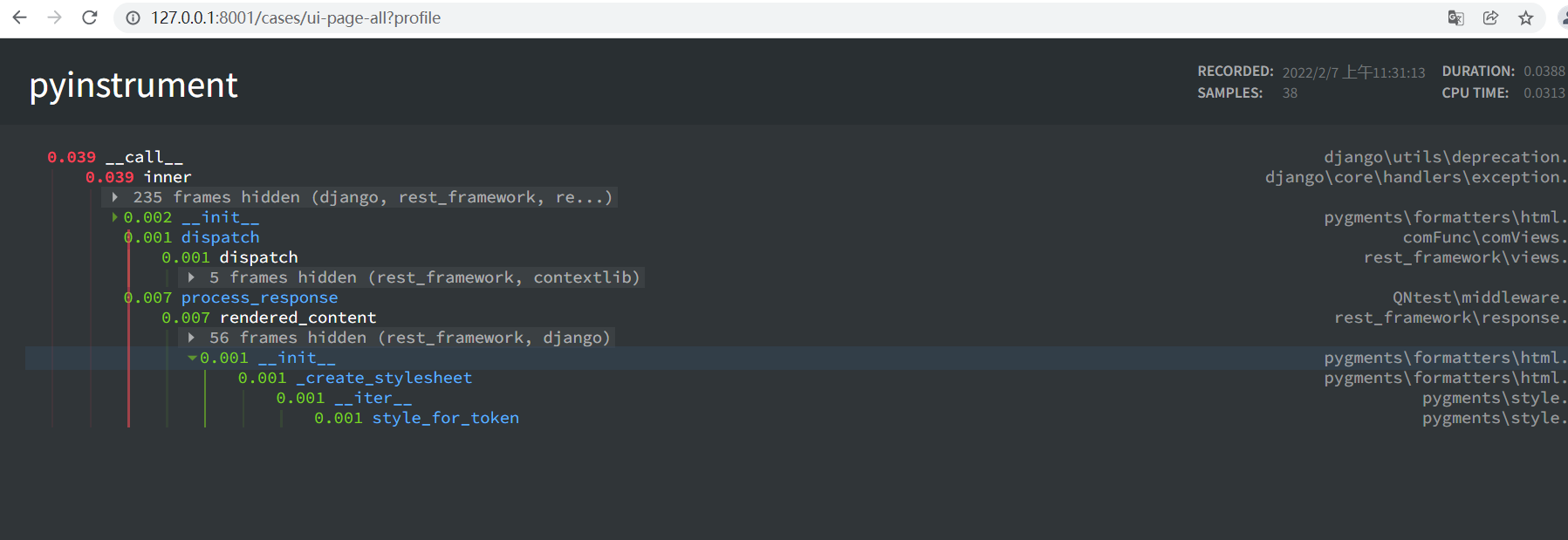Bookmark this page with star icon

(x=1525, y=17)
